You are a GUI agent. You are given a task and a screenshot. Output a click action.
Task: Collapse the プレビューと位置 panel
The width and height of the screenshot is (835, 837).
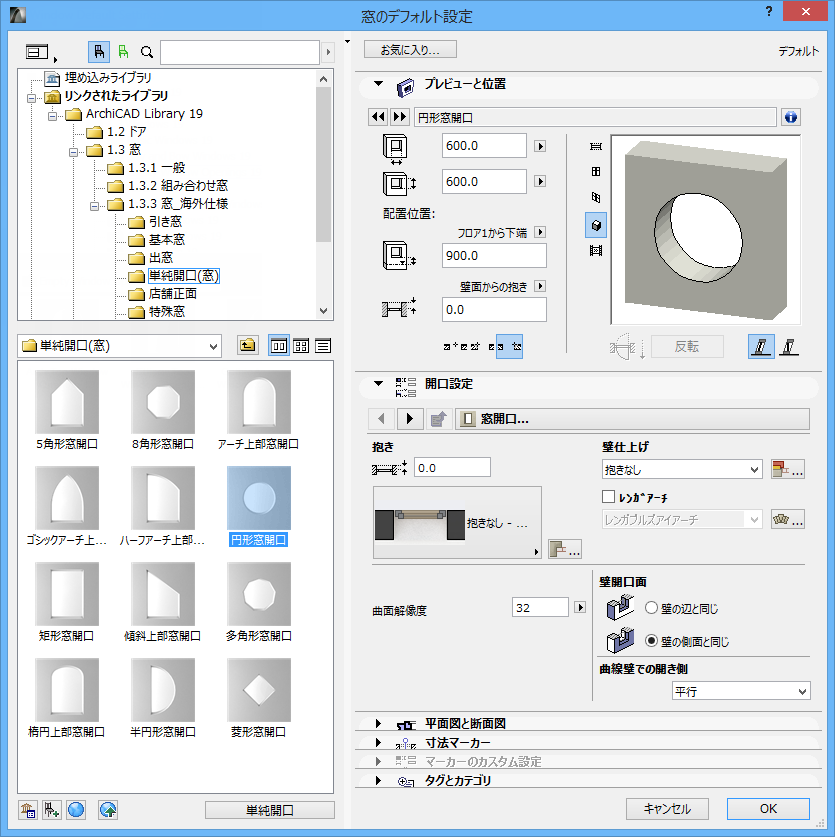point(379,84)
